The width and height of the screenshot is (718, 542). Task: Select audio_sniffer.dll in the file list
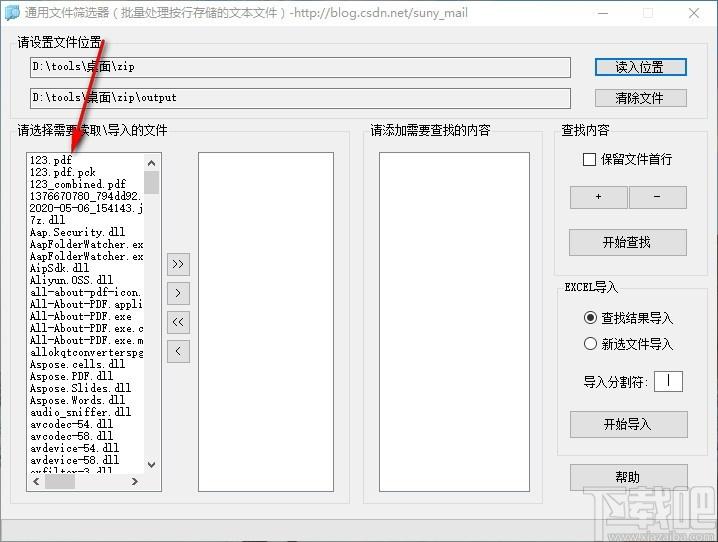tap(81, 412)
